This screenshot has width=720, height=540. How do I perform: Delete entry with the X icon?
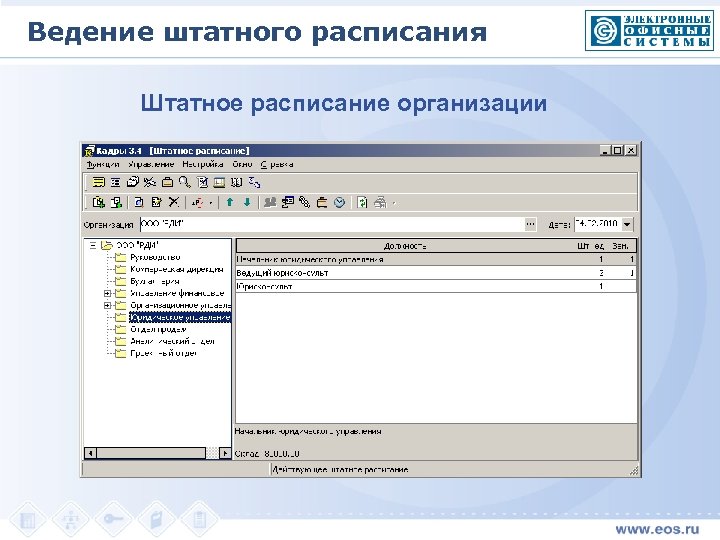pyautogui.click(x=174, y=202)
